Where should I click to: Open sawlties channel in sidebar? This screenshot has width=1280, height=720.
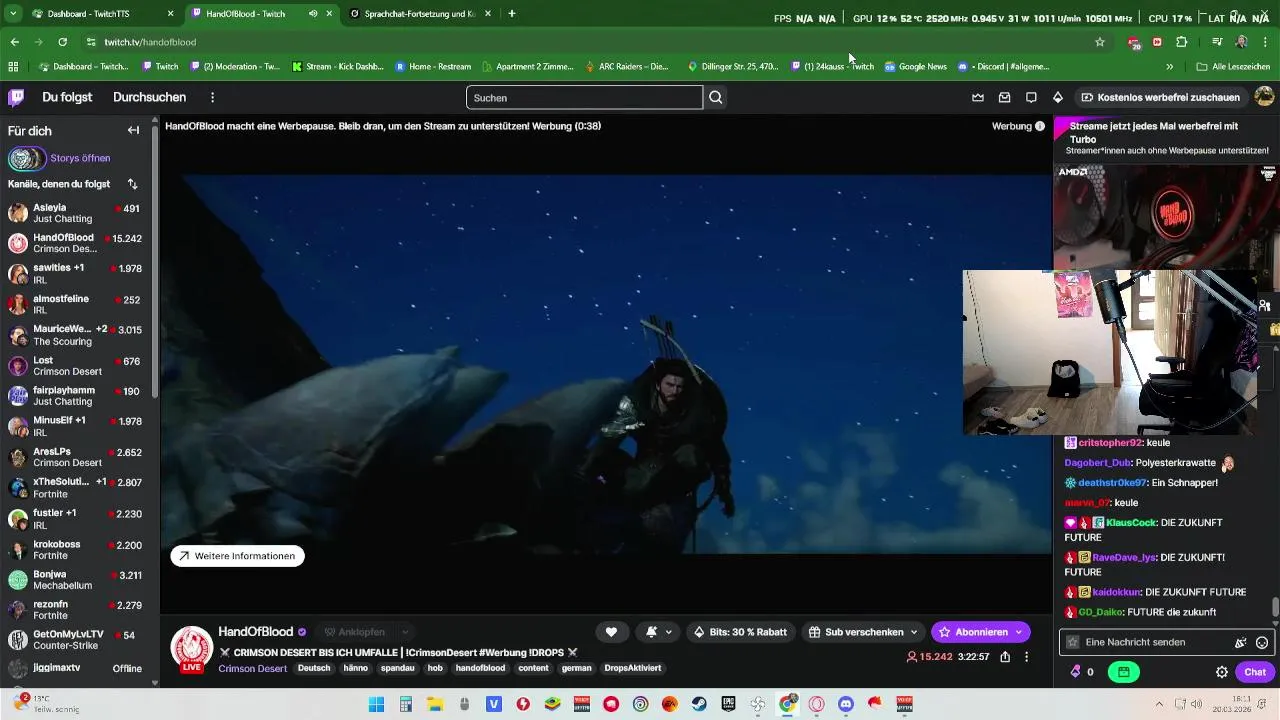click(77, 274)
